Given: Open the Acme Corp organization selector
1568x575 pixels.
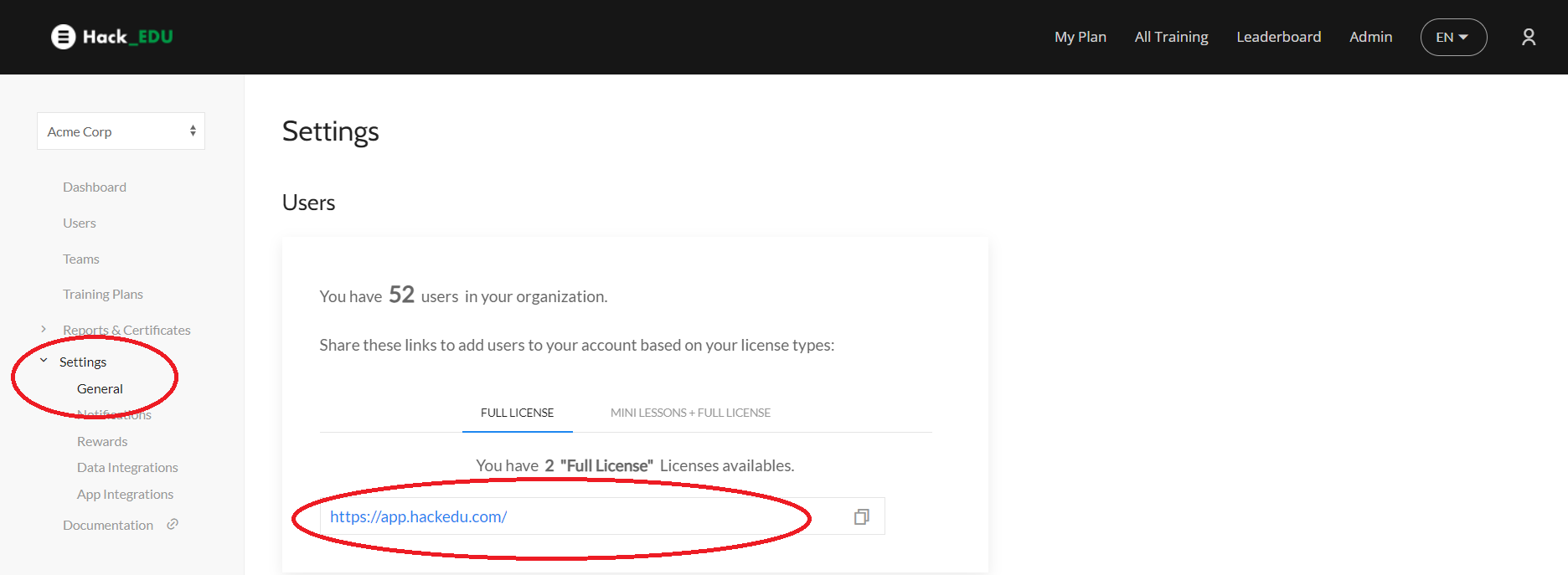Looking at the screenshot, I should (x=121, y=131).
